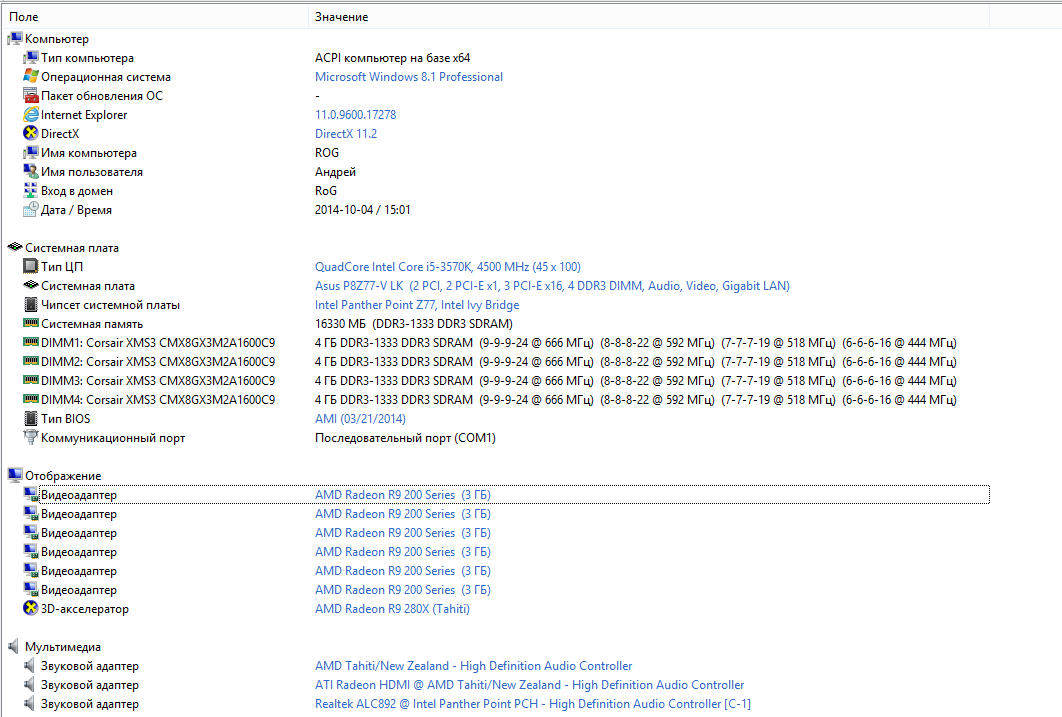Click the Поле column header
The width and height of the screenshot is (1062, 717).
pos(155,16)
